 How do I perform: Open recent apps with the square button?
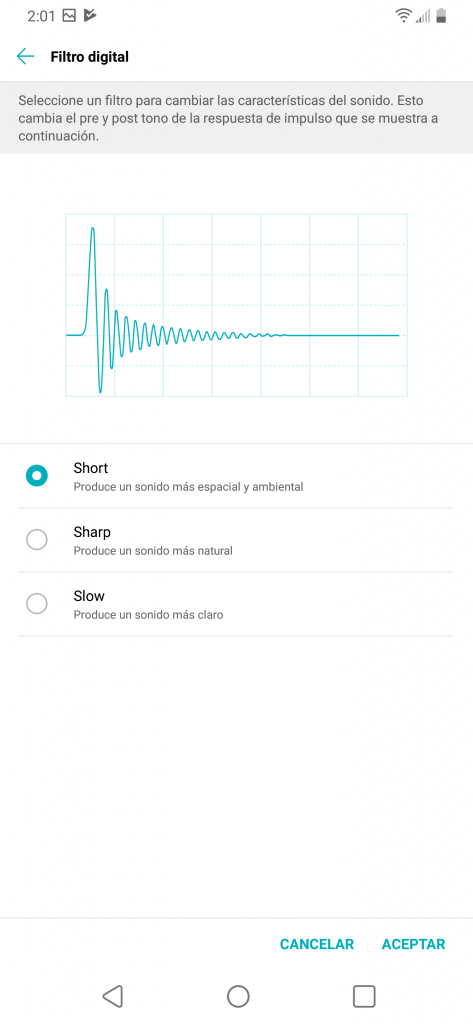click(364, 996)
